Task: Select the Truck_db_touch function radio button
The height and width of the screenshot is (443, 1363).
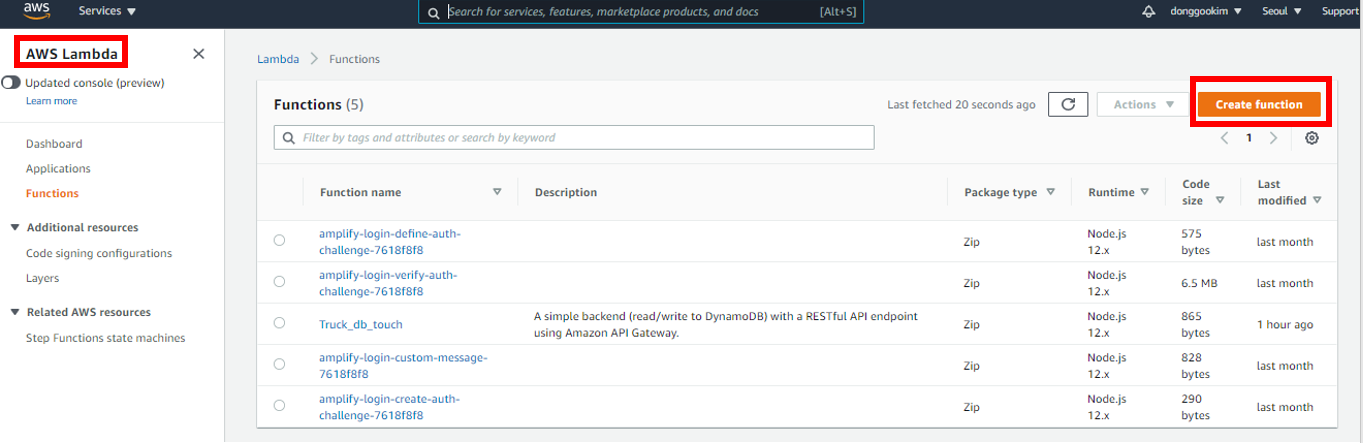Action: tap(279, 323)
